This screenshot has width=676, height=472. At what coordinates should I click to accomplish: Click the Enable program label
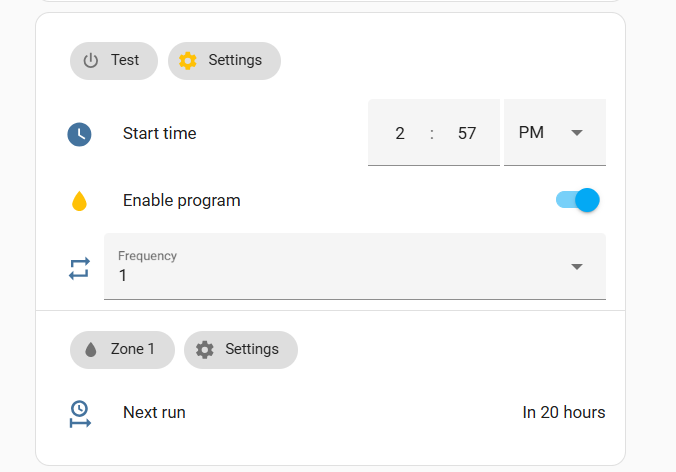[x=182, y=200]
